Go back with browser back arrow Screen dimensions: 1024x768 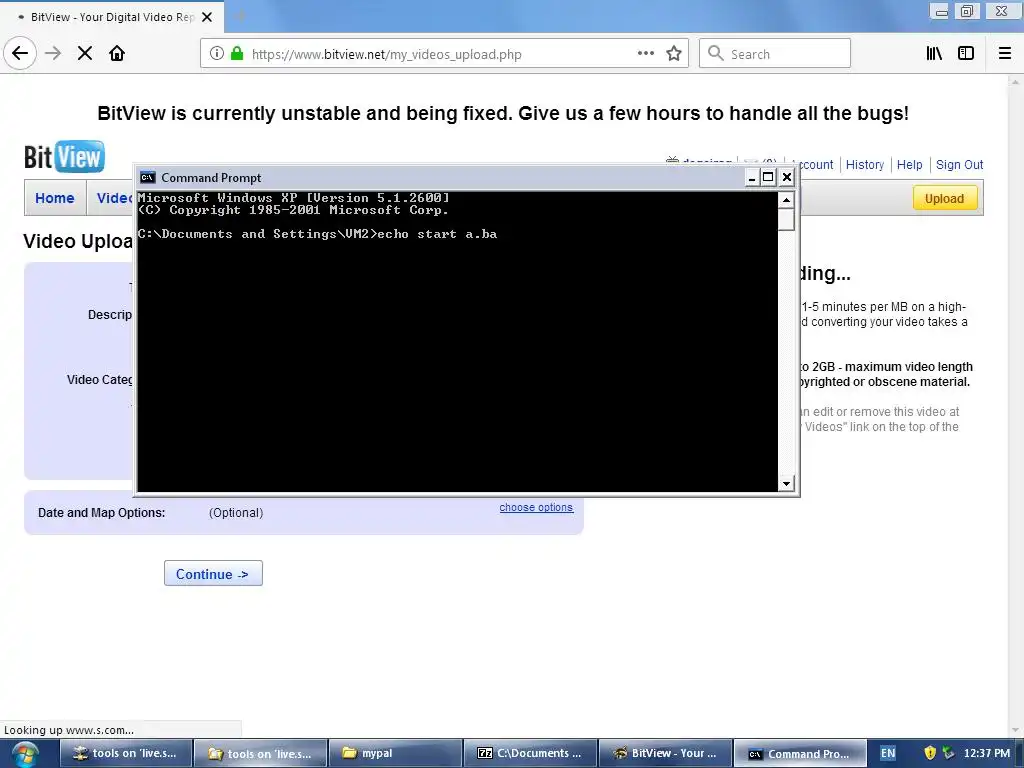point(20,53)
